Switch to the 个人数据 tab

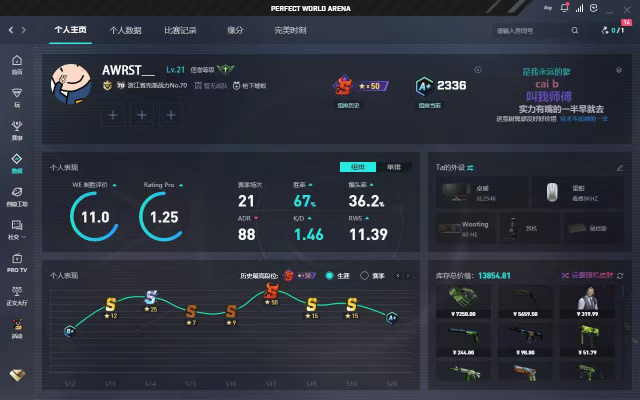[x=125, y=30]
